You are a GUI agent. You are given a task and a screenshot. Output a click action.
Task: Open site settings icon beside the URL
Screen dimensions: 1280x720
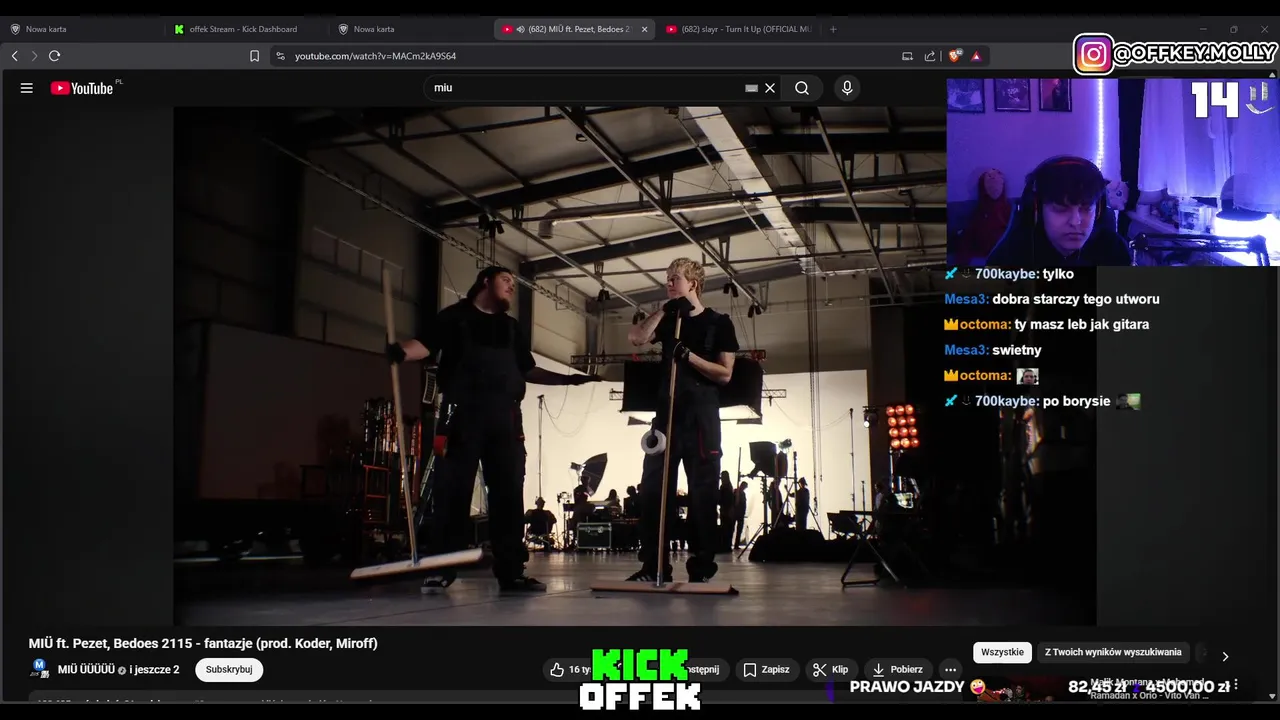click(x=280, y=56)
